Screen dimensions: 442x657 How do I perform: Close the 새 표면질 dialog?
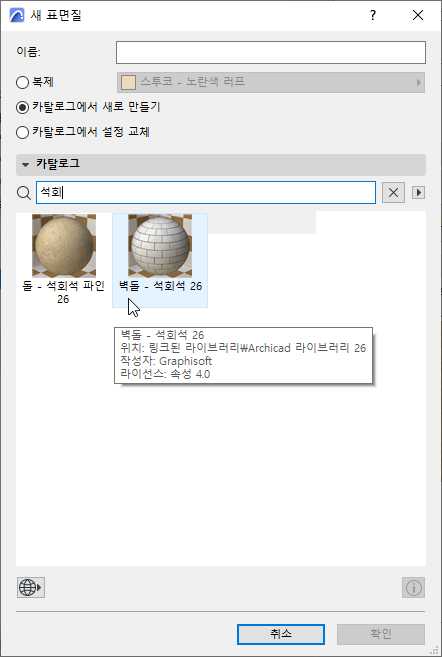(x=418, y=16)
